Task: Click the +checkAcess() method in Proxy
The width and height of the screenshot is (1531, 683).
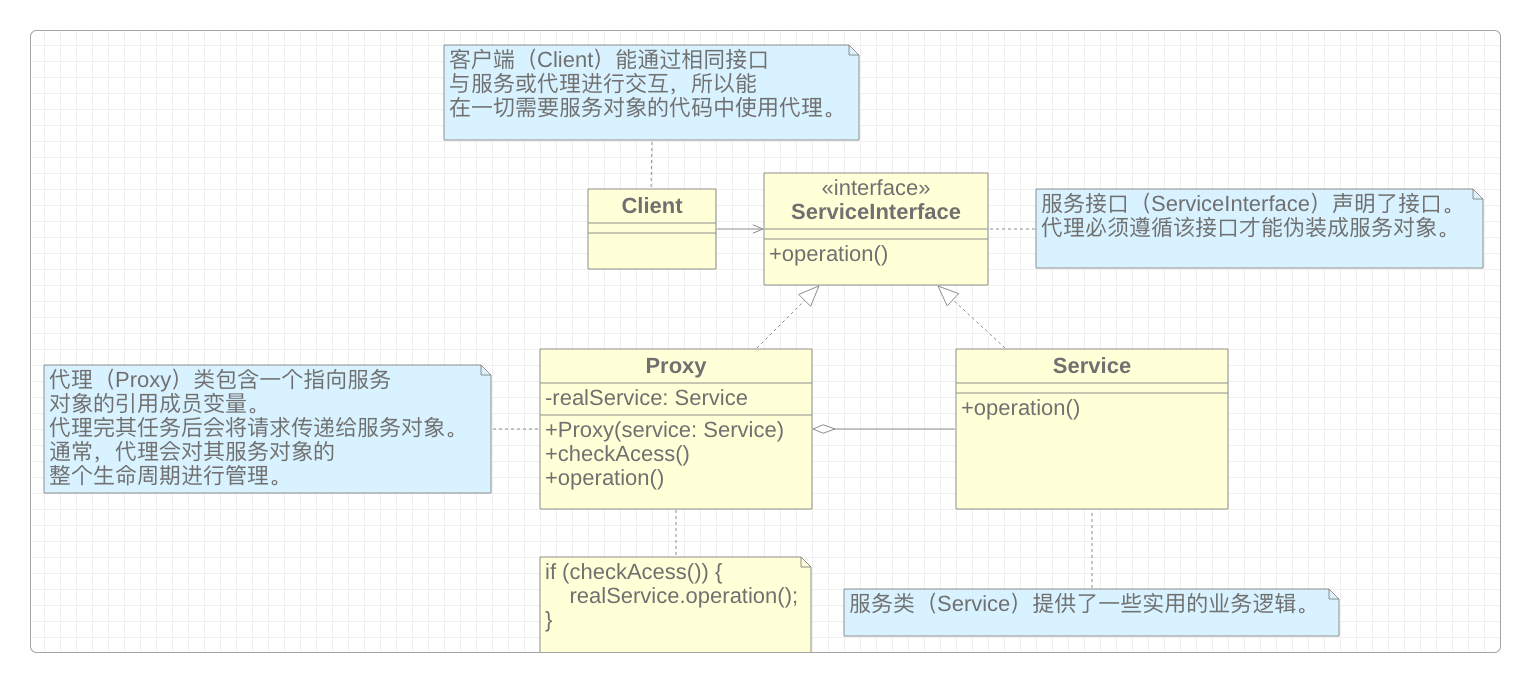Action: click(x=618, y=454)
